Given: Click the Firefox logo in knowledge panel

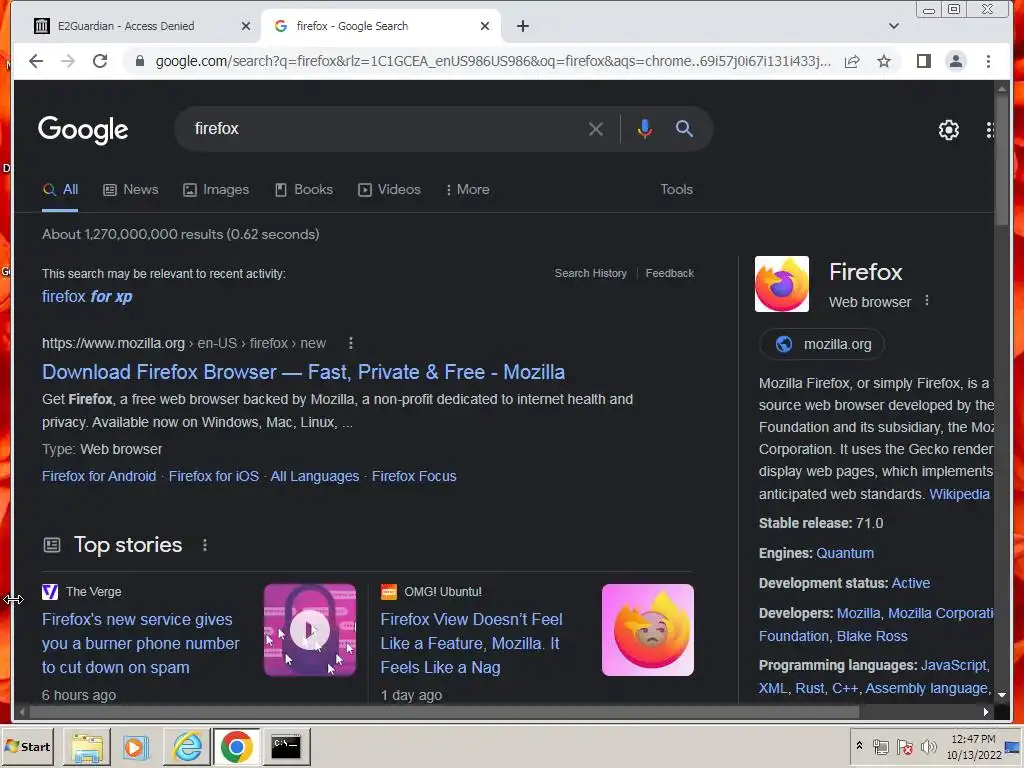Looking at the screenshot, I should pos(782,284).
